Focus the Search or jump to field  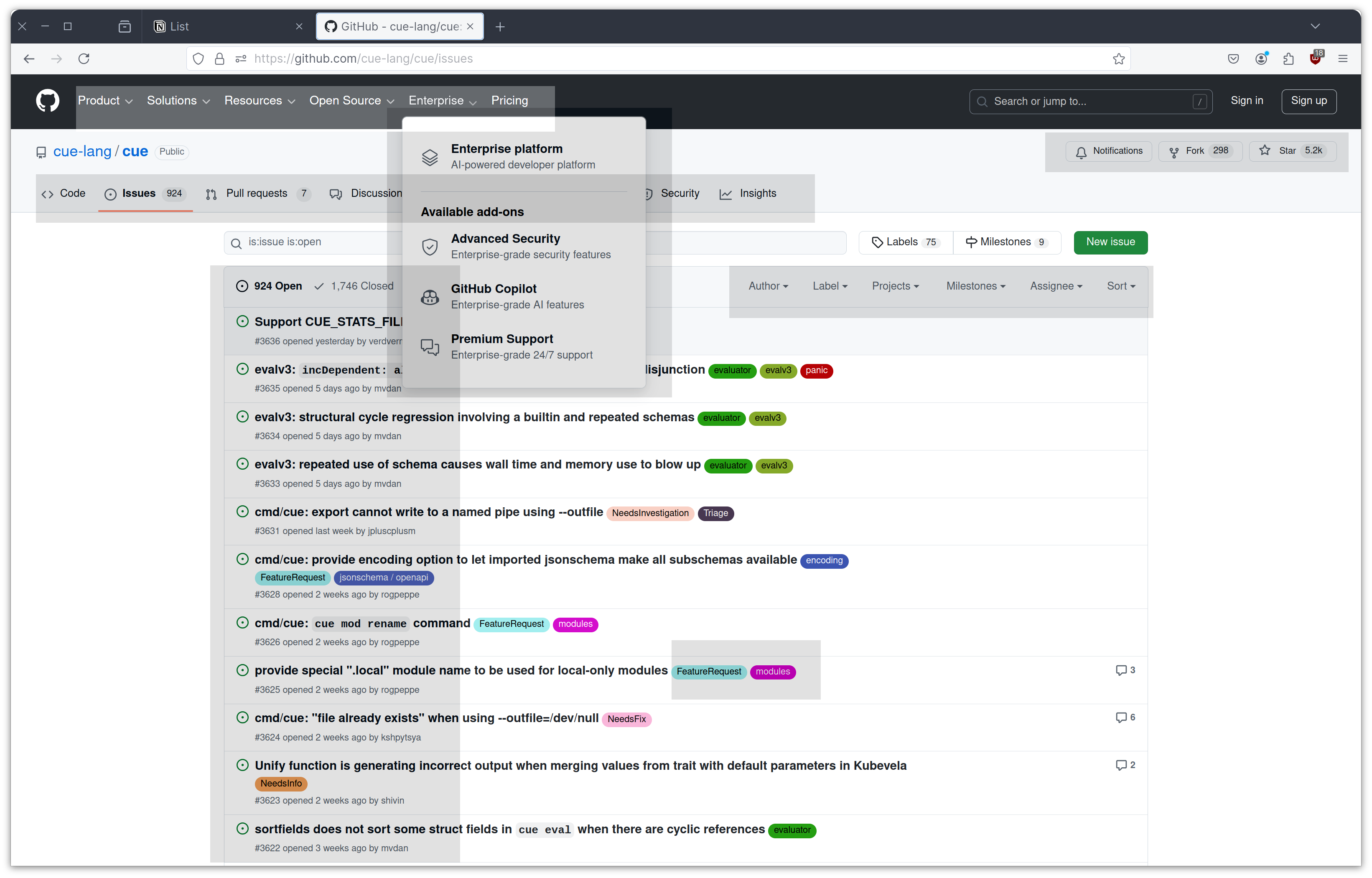point(1090,102)
